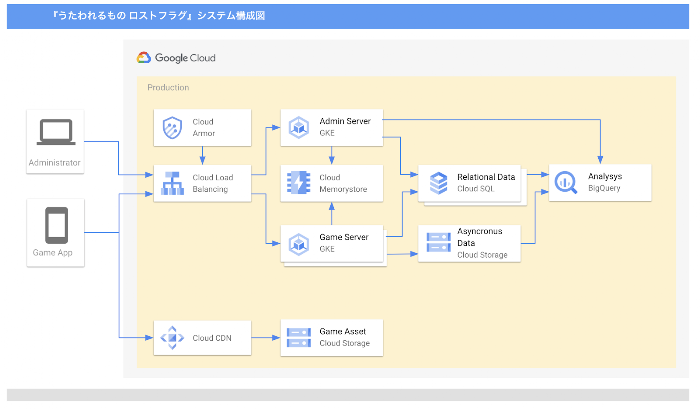This screenshot has width=700, height=410.
Task: Select the 'BigQuery' sublabel
Action: (604, 188)
